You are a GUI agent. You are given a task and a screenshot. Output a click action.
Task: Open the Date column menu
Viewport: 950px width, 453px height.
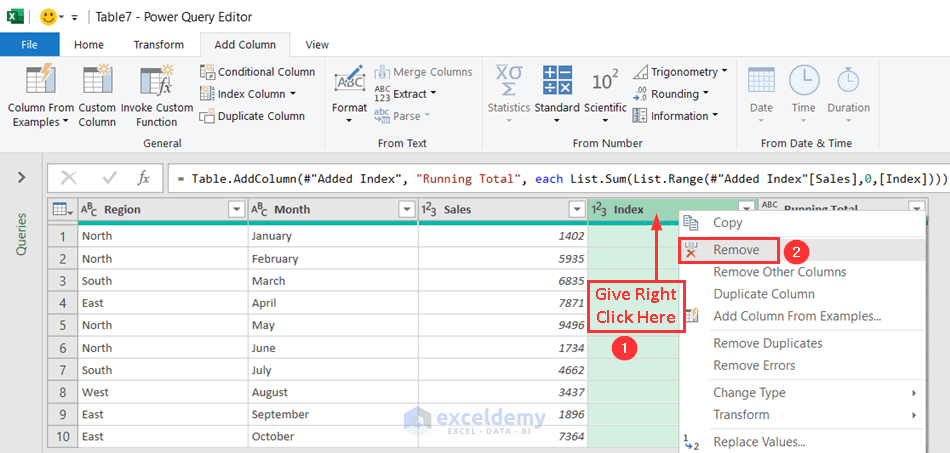click(761, 94)
